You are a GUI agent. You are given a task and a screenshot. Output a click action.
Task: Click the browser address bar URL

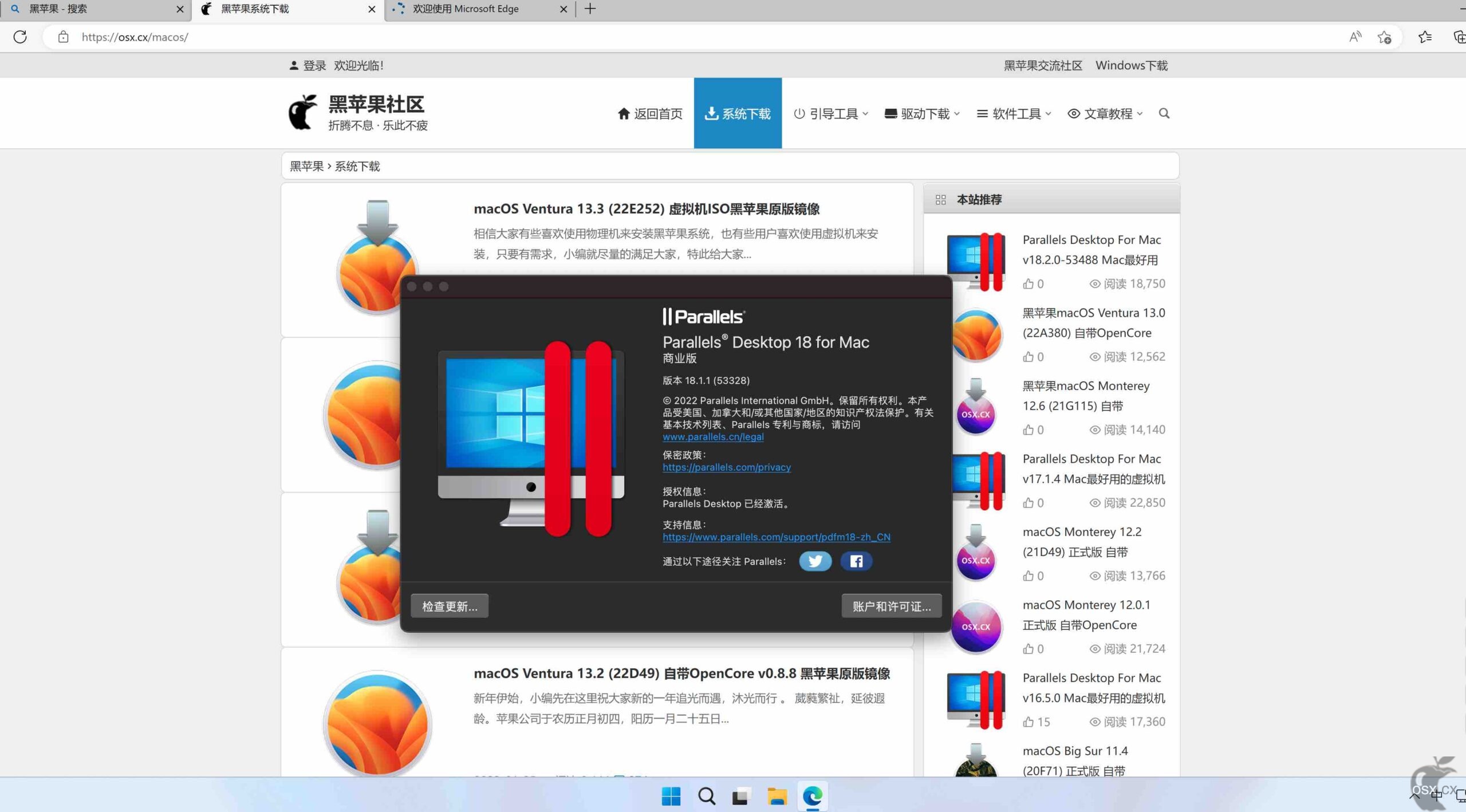135,37
